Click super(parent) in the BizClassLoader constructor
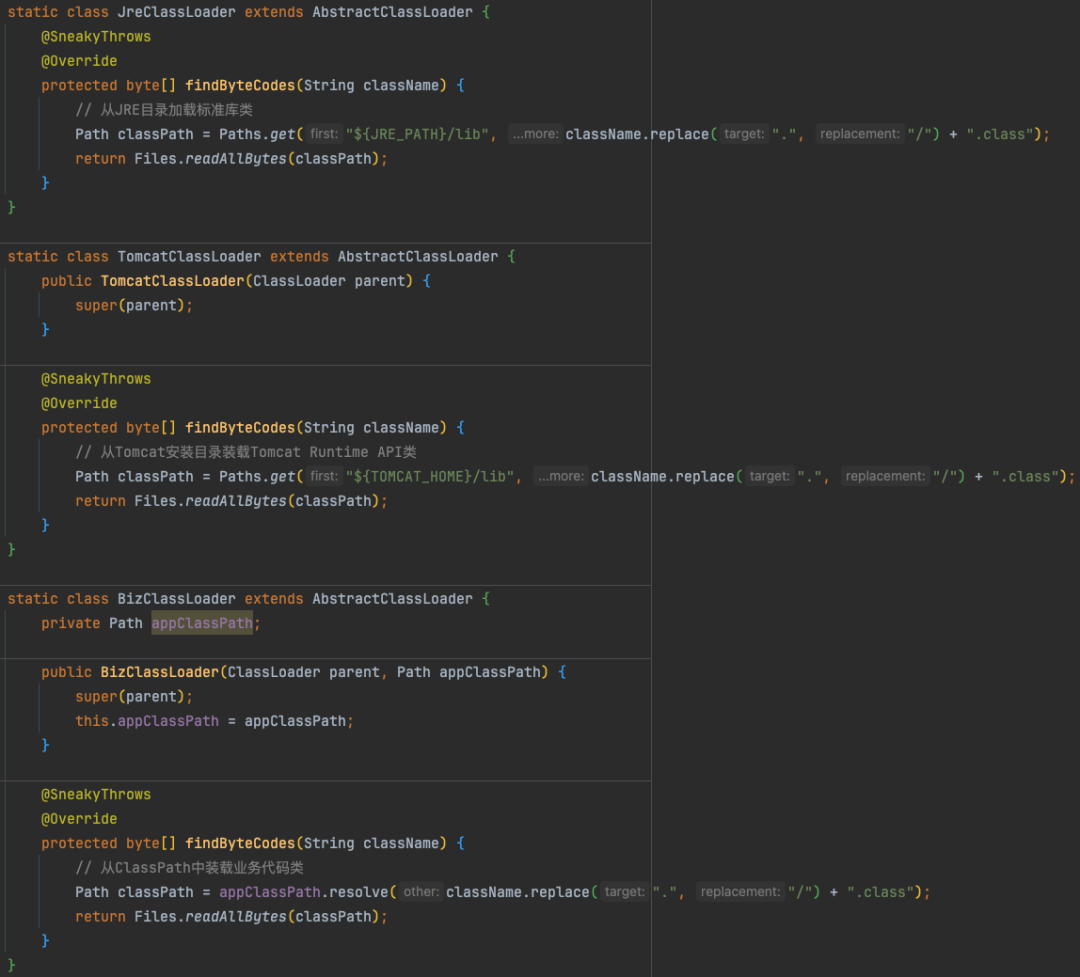1080x977 pixels. tap(129, 697)
